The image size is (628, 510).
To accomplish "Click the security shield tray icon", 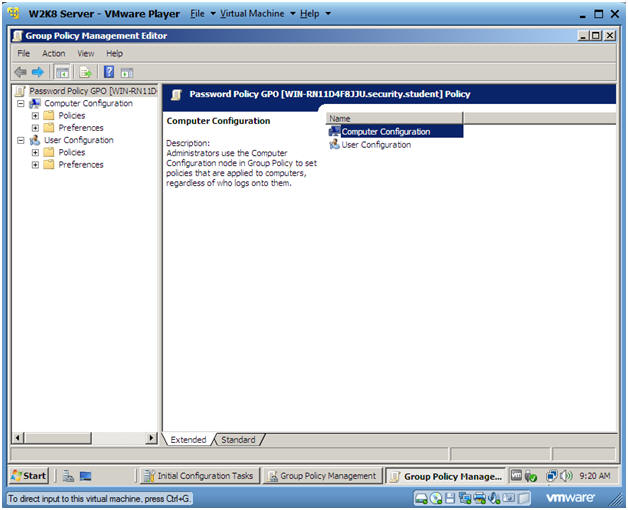I will coord(531,476).
